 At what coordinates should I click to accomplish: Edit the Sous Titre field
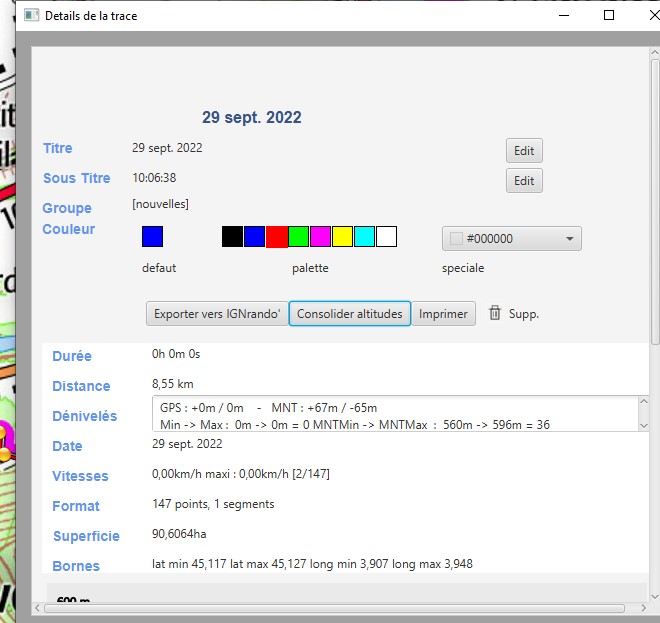click(x=524, y=181)
